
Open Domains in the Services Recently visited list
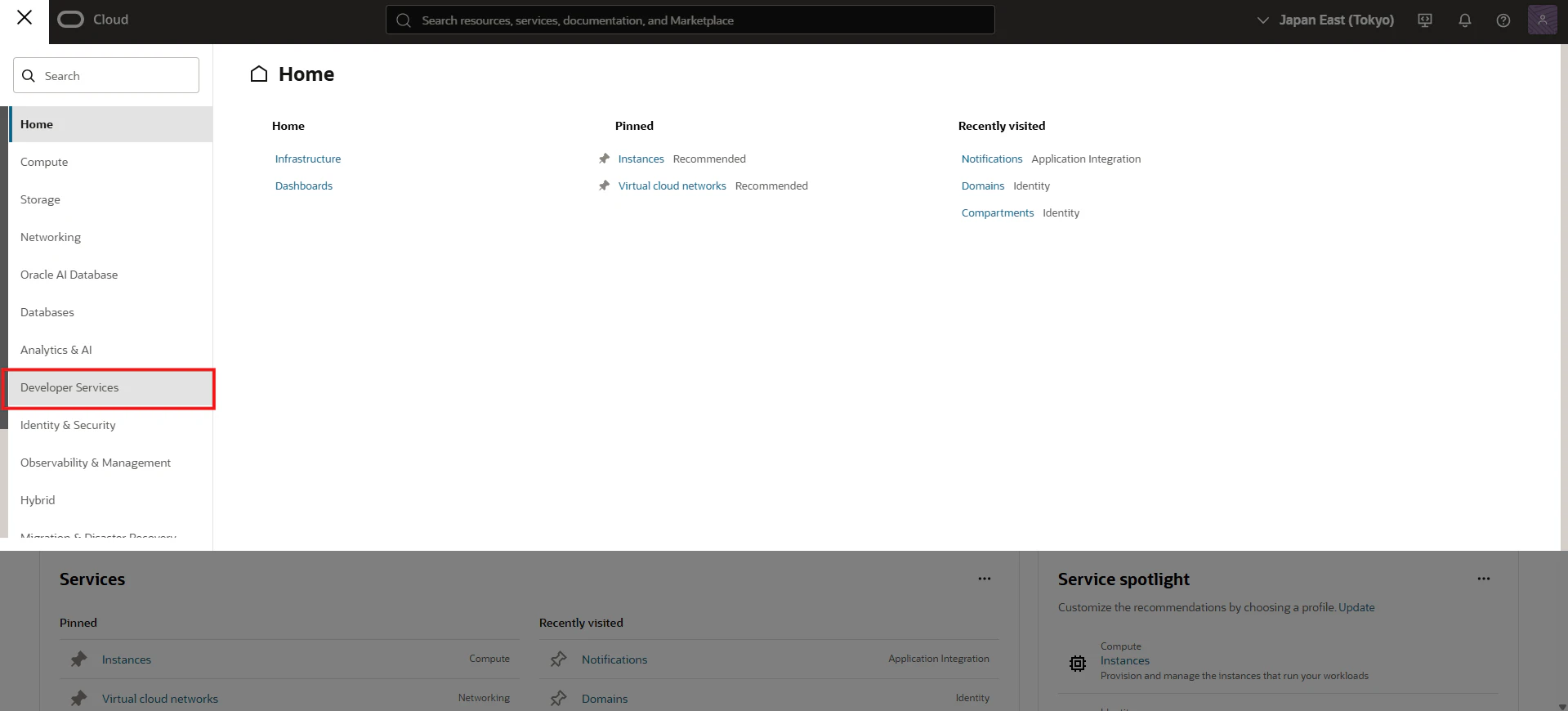605,699
